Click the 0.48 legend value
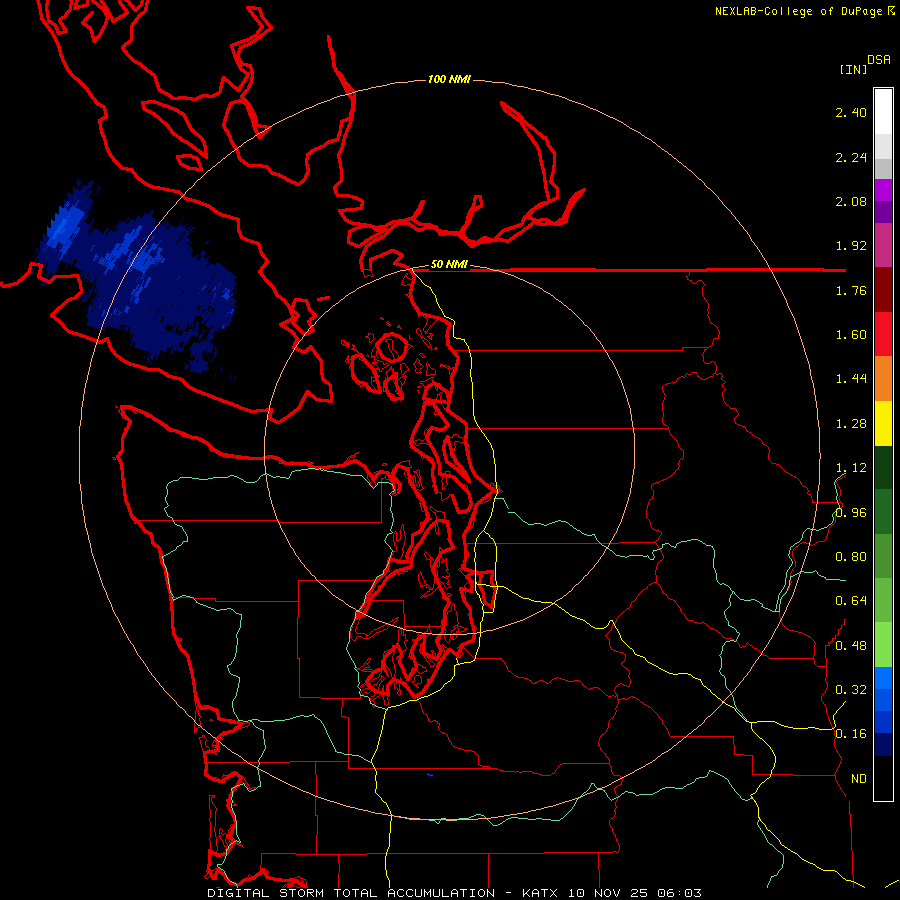 (851, 646)
